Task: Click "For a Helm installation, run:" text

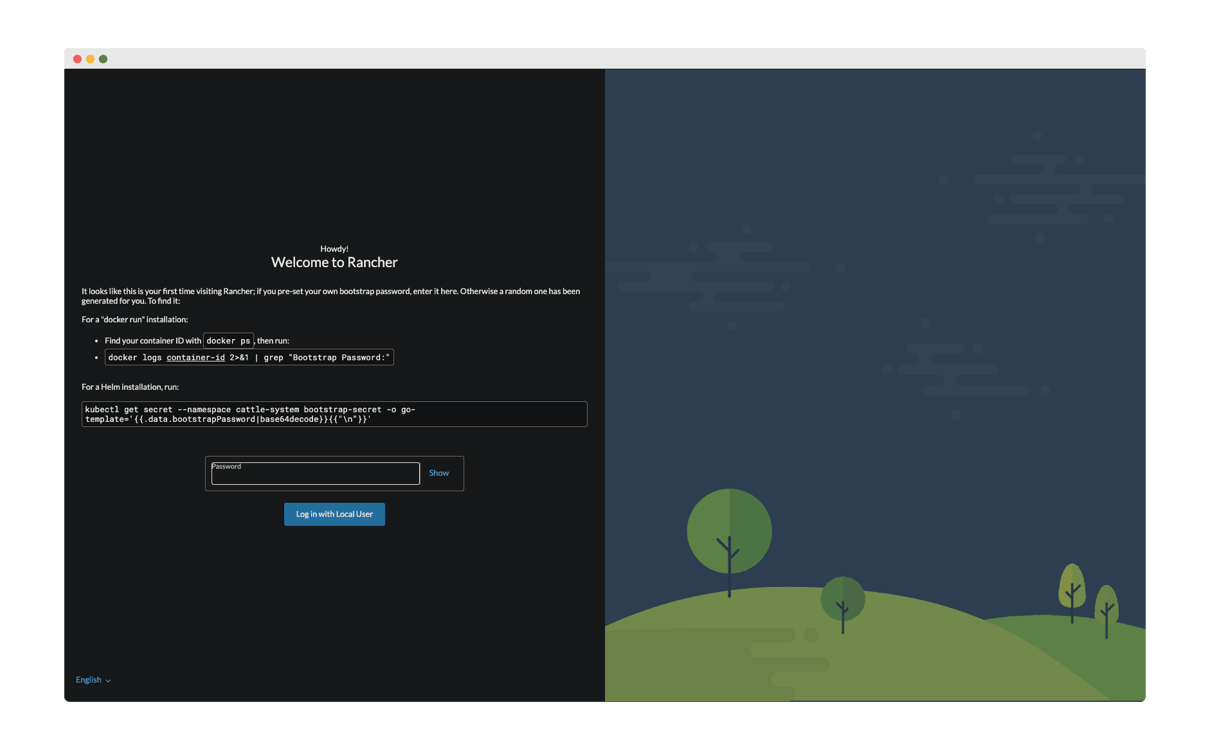Action: tap(130, 387)
